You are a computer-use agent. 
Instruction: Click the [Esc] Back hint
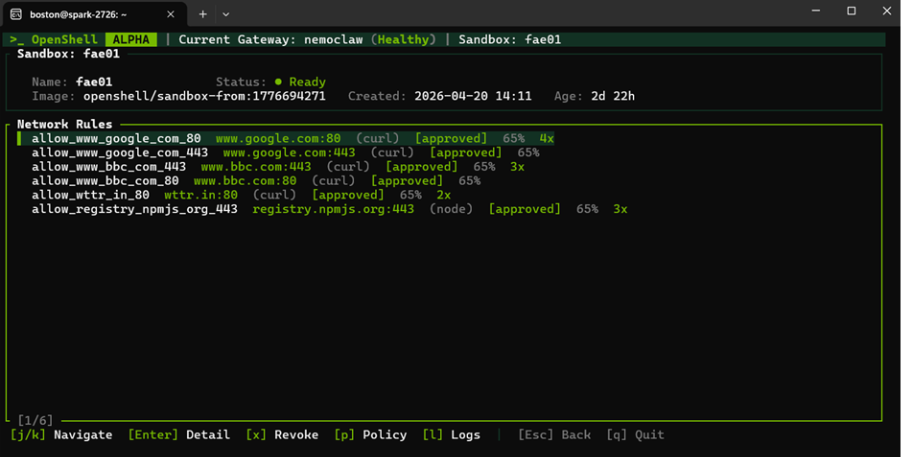(x=555, y=435)
